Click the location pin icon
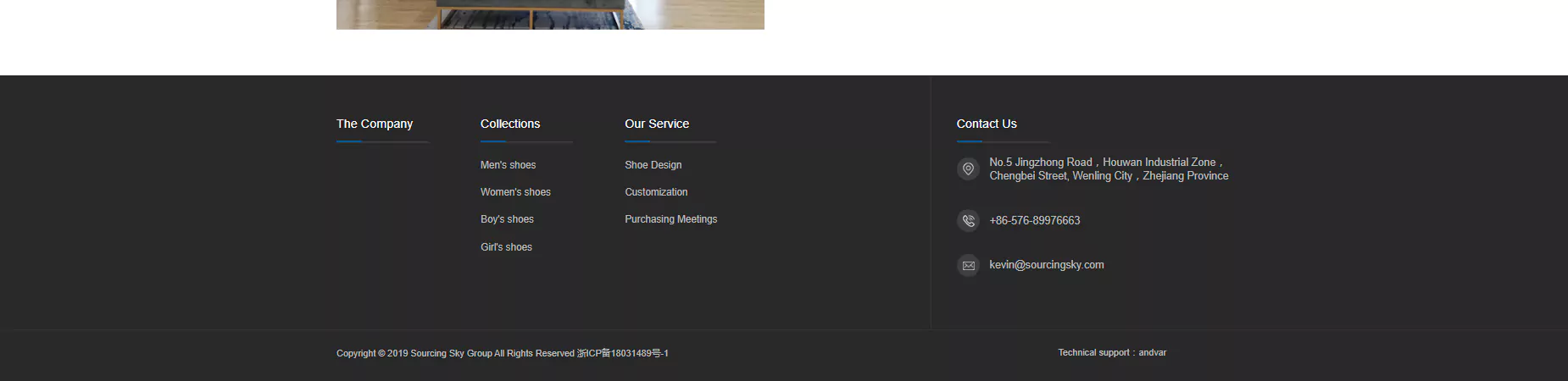Screen dimensions: 1568x381 968,169
